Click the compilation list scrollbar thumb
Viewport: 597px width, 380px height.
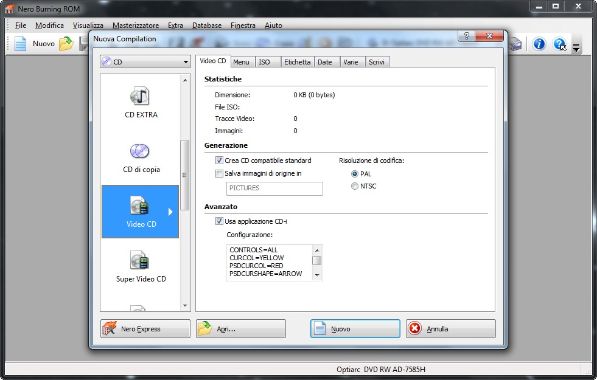184,175
